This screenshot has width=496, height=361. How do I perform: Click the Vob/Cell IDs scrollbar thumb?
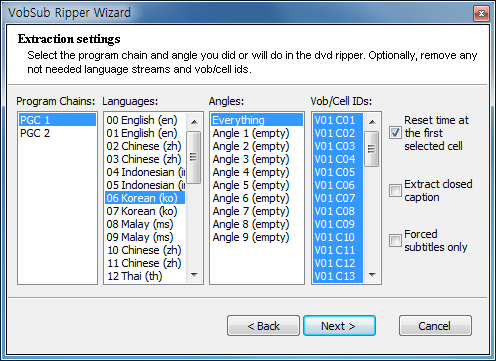pyautogui.click(x=372, y=149)
